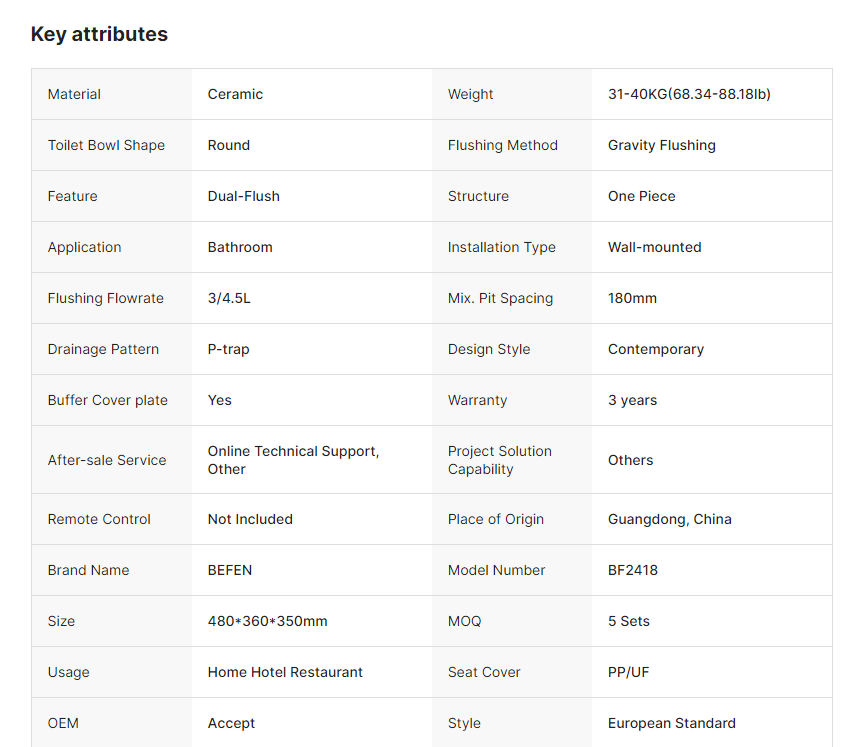Screen dimensions: 849x747
Task: Select the Home Hotel Restaurant usage value
Action: [x=285, y=672]
